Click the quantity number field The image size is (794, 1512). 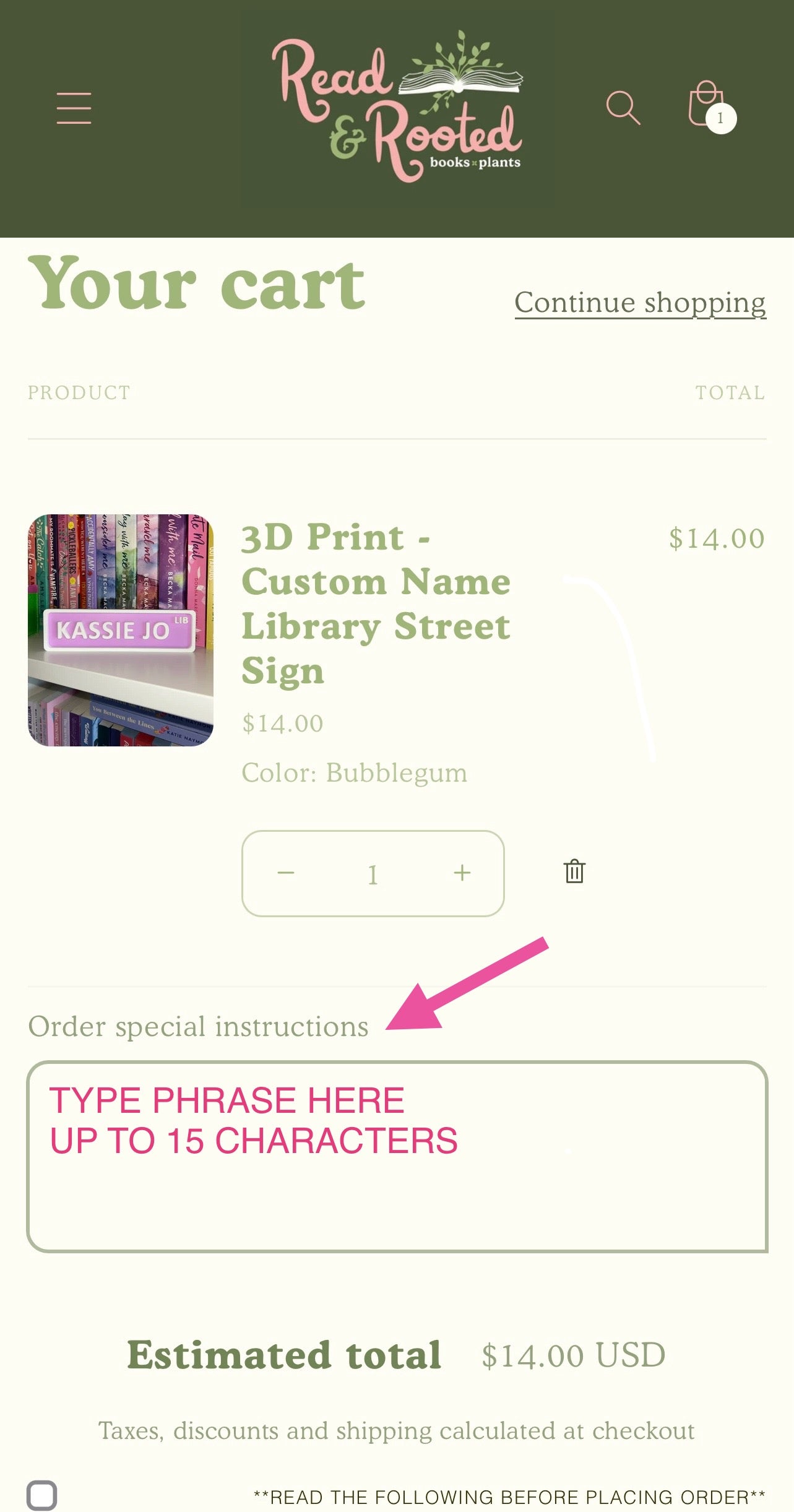pos(373,874)
